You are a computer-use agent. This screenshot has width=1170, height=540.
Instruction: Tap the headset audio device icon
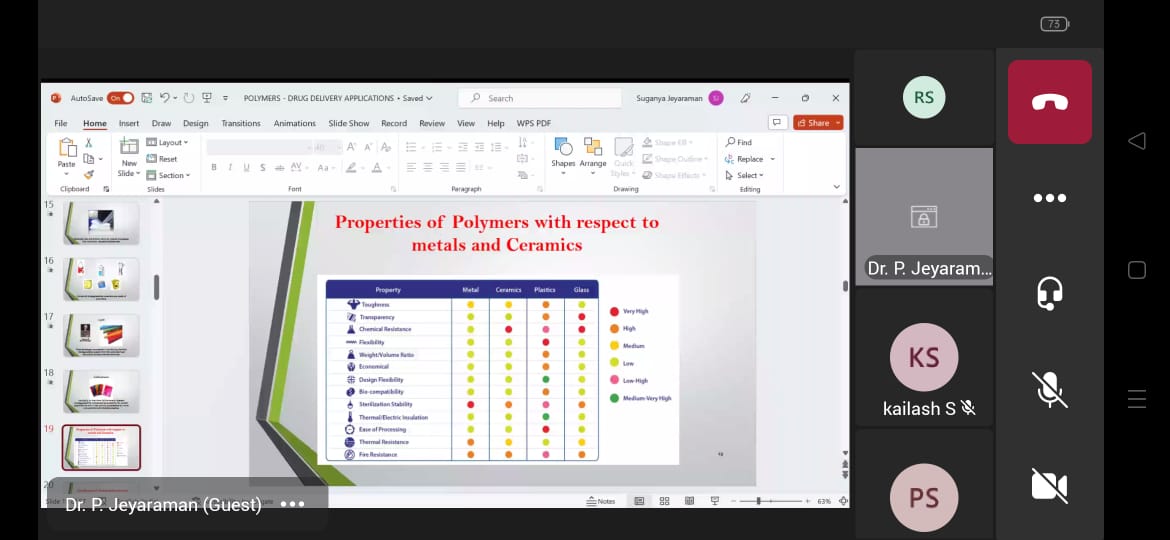1049,293
